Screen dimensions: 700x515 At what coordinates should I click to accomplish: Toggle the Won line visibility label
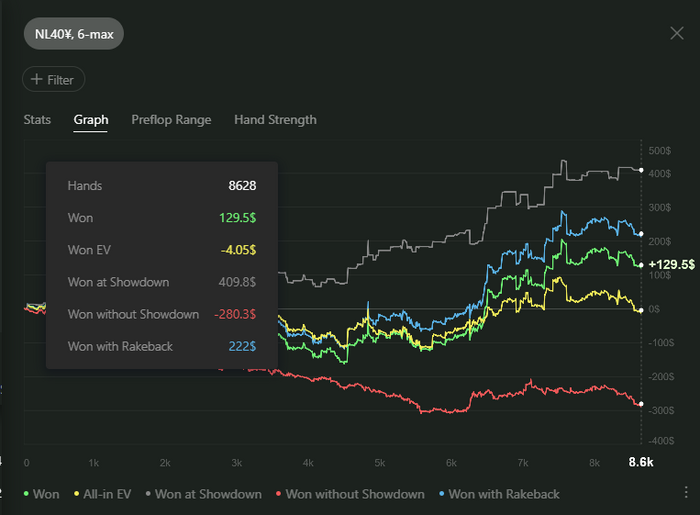pyautogui.click(x=46, y=494)
